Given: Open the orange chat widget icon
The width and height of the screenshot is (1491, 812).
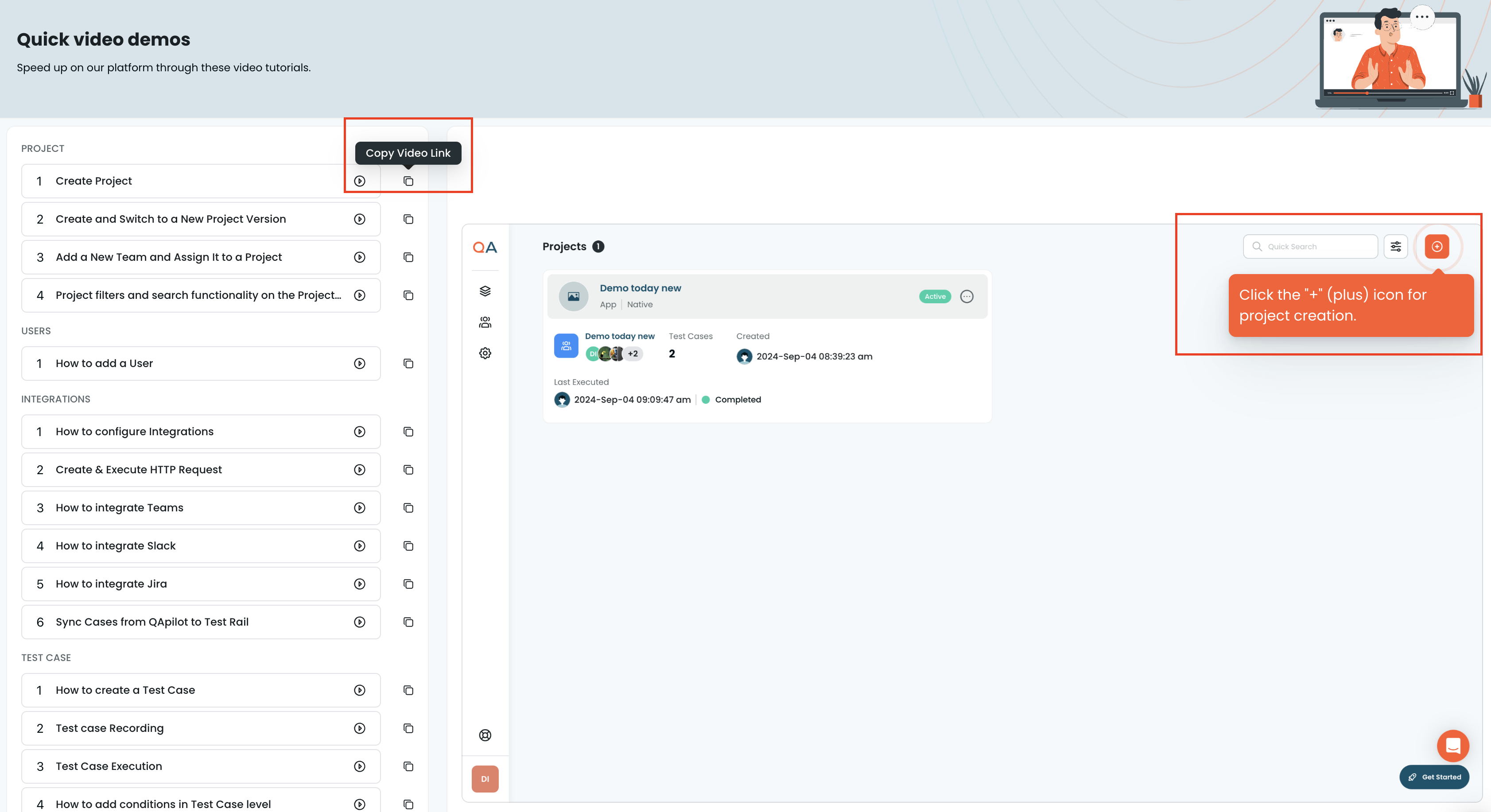Looking at the screenshot, I should point(1453,746).
